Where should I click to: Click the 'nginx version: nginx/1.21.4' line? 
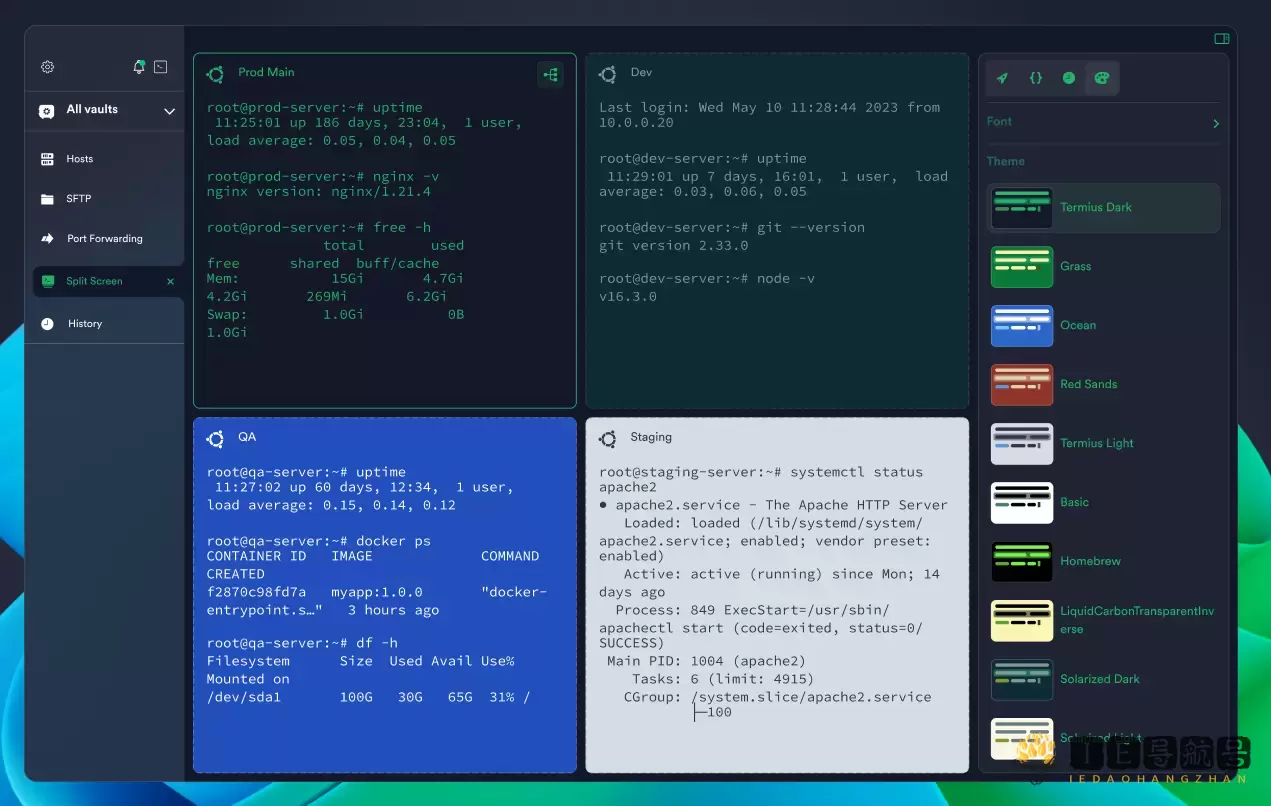pyautogui.click(x=319, y=192)
